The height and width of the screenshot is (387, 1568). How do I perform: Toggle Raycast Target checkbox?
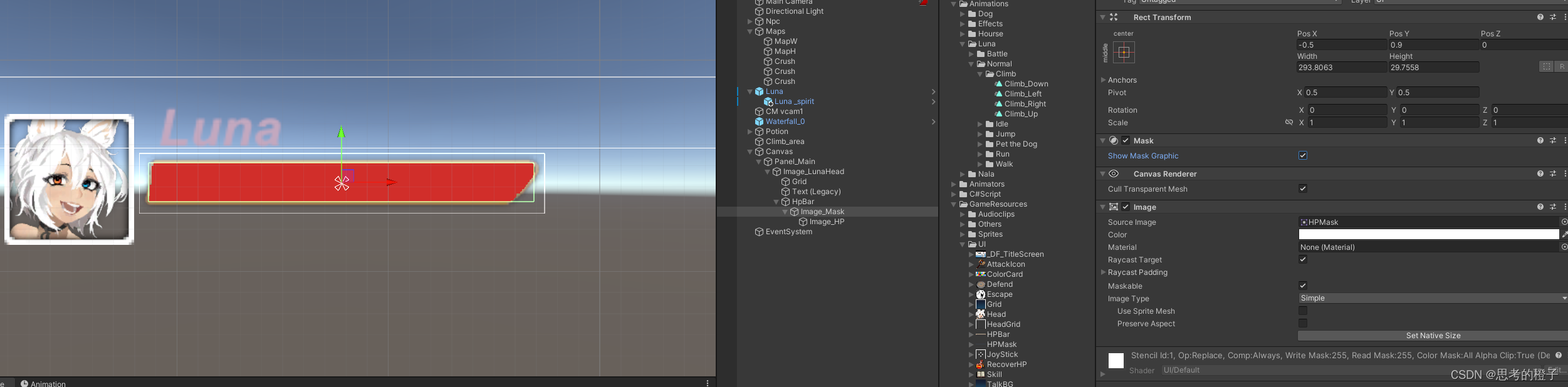(x=1303, y=259)
